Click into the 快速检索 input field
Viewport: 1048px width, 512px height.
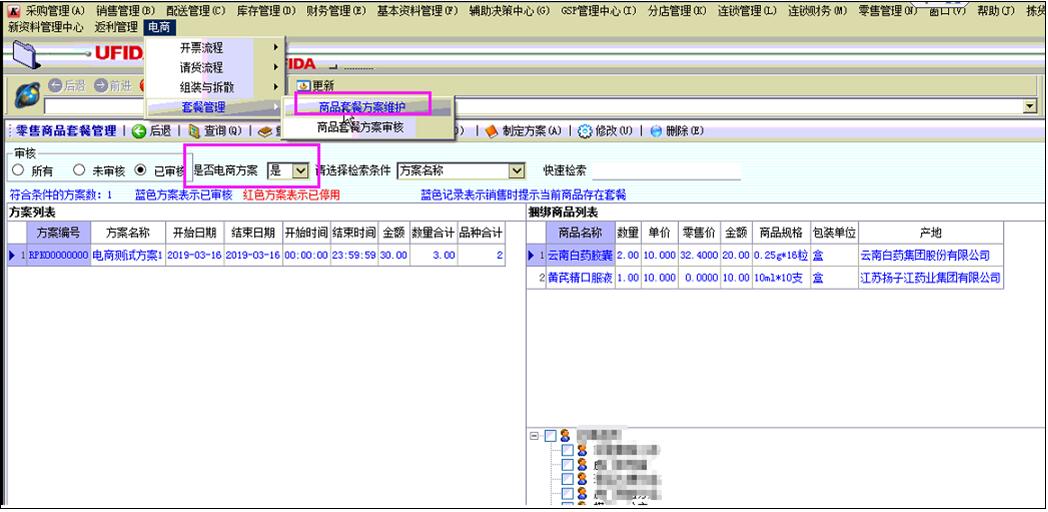pyautogui.click(x=666, y=170)
